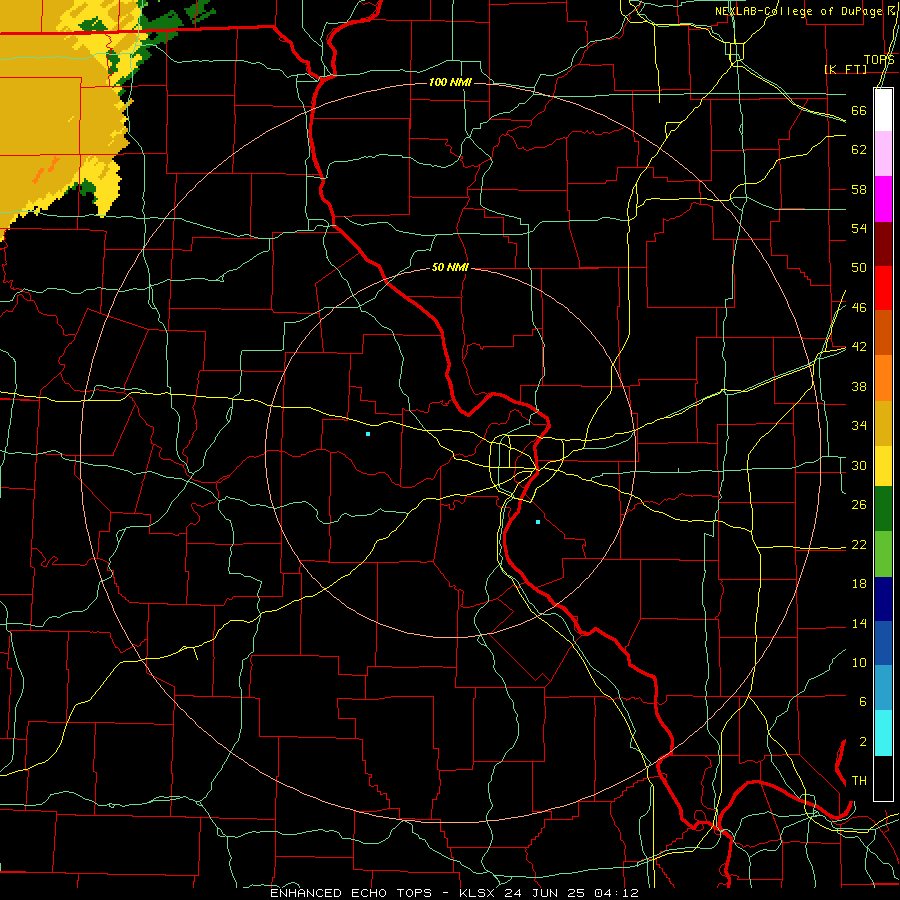Select the bright red legend swatch

point(883,288)
